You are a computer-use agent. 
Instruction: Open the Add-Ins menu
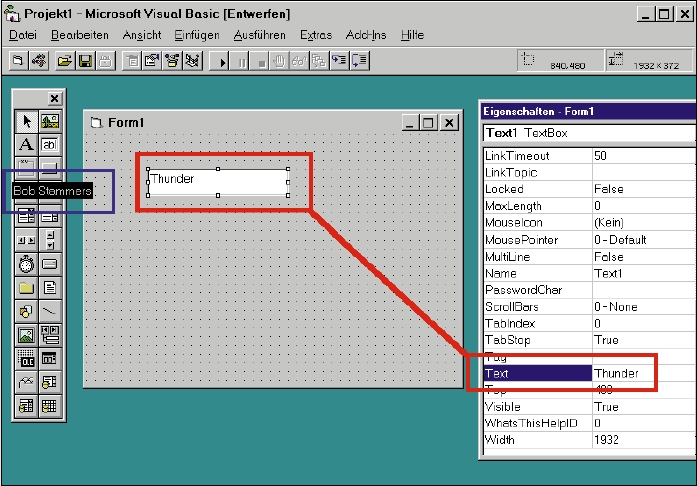366,35
